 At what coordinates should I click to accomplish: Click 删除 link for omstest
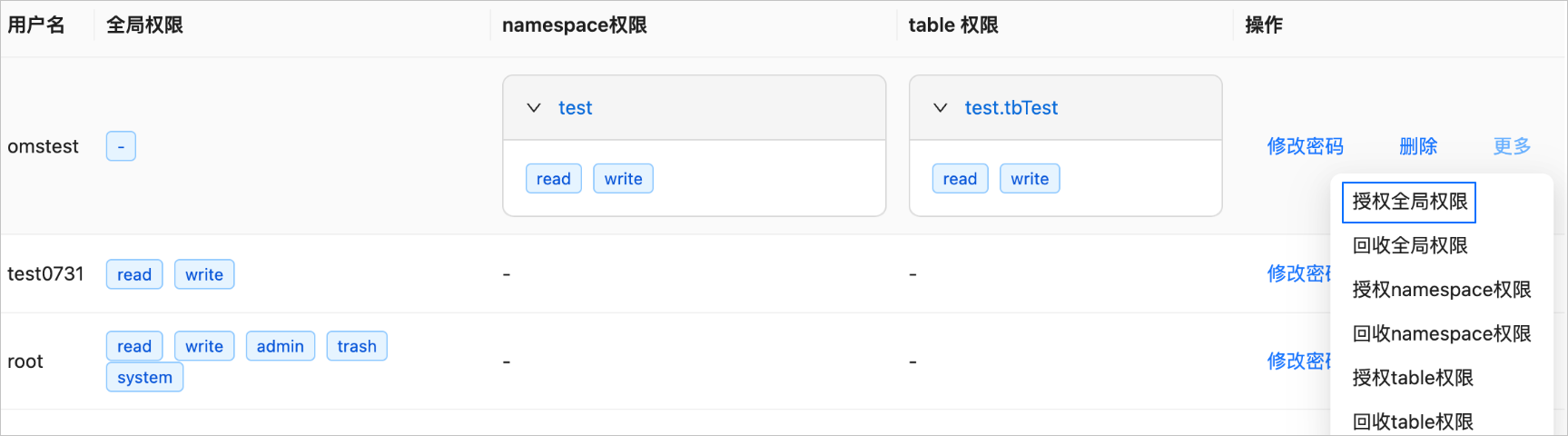pyautogui.click(x=1418, y=146)
